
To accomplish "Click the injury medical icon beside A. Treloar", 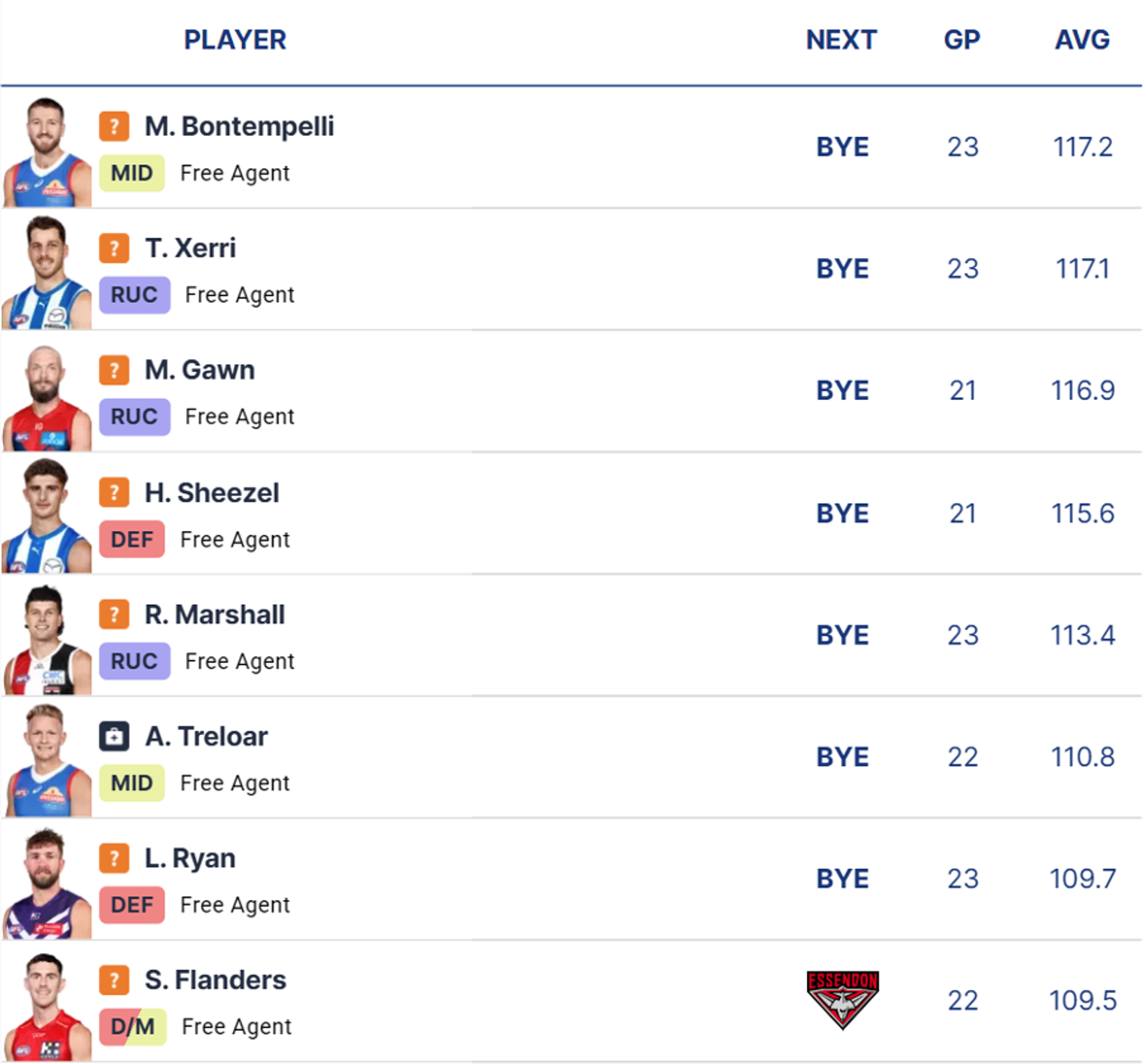I will 113,736.
